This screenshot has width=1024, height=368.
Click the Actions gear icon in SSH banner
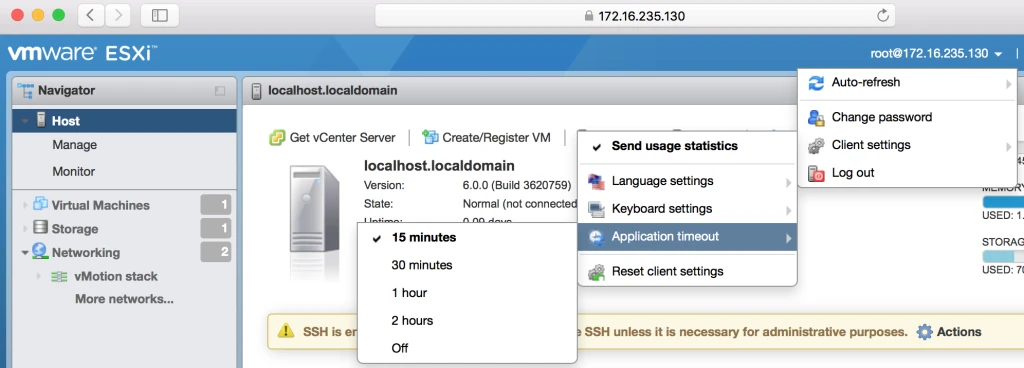(924, 331)
